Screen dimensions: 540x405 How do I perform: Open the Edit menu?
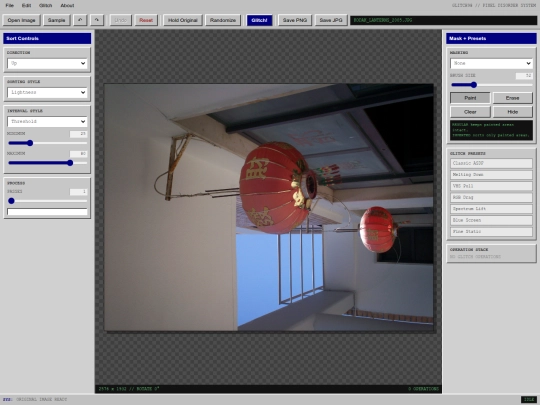(x=26, y=5)
